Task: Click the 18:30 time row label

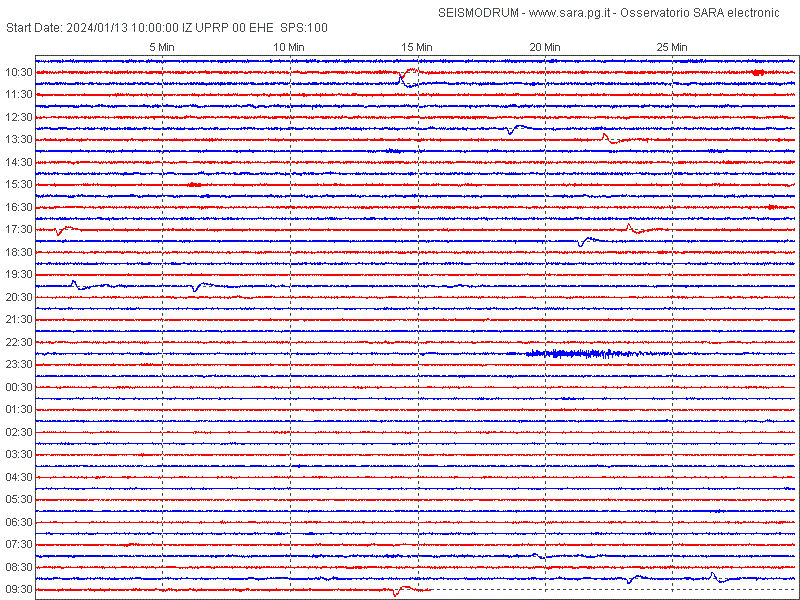Action: pyautogui.click(x=19, y=252)
